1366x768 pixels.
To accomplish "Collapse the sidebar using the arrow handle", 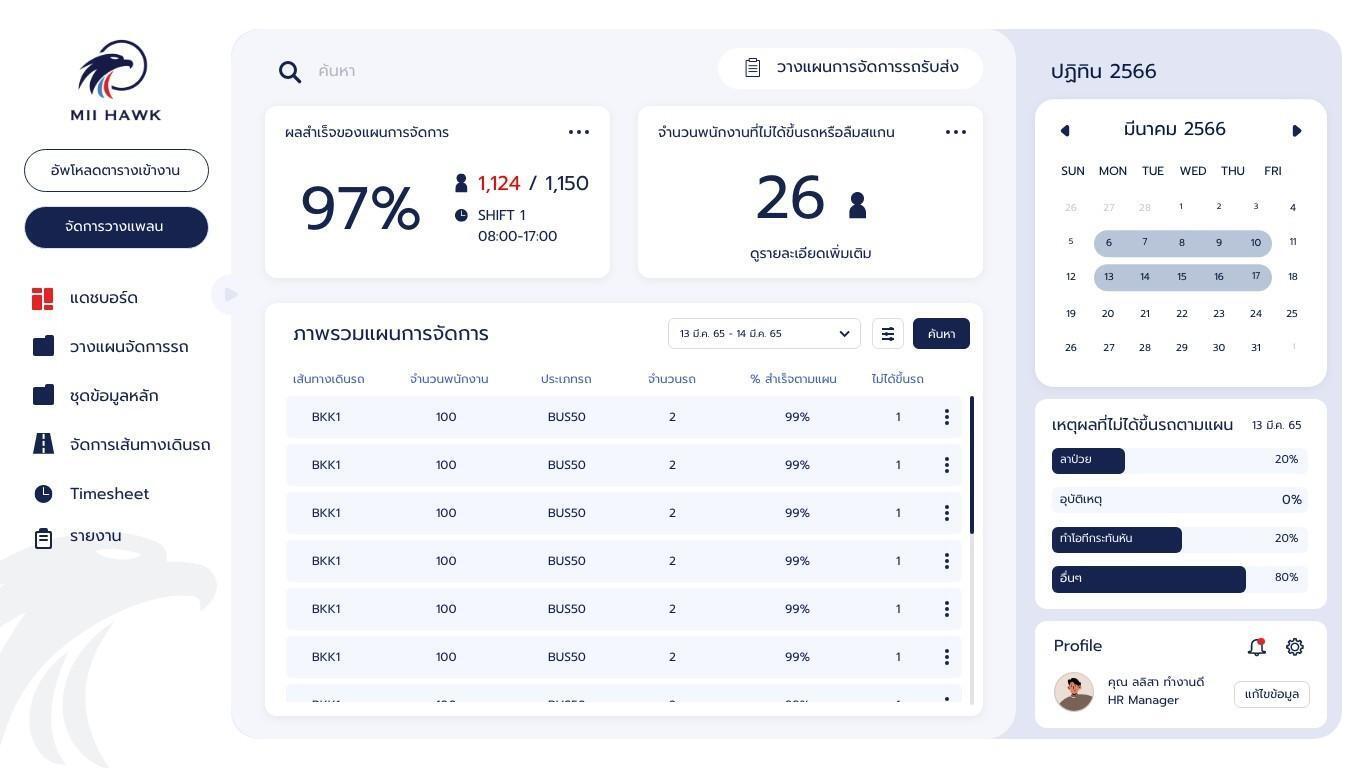I will coord(231,294).
